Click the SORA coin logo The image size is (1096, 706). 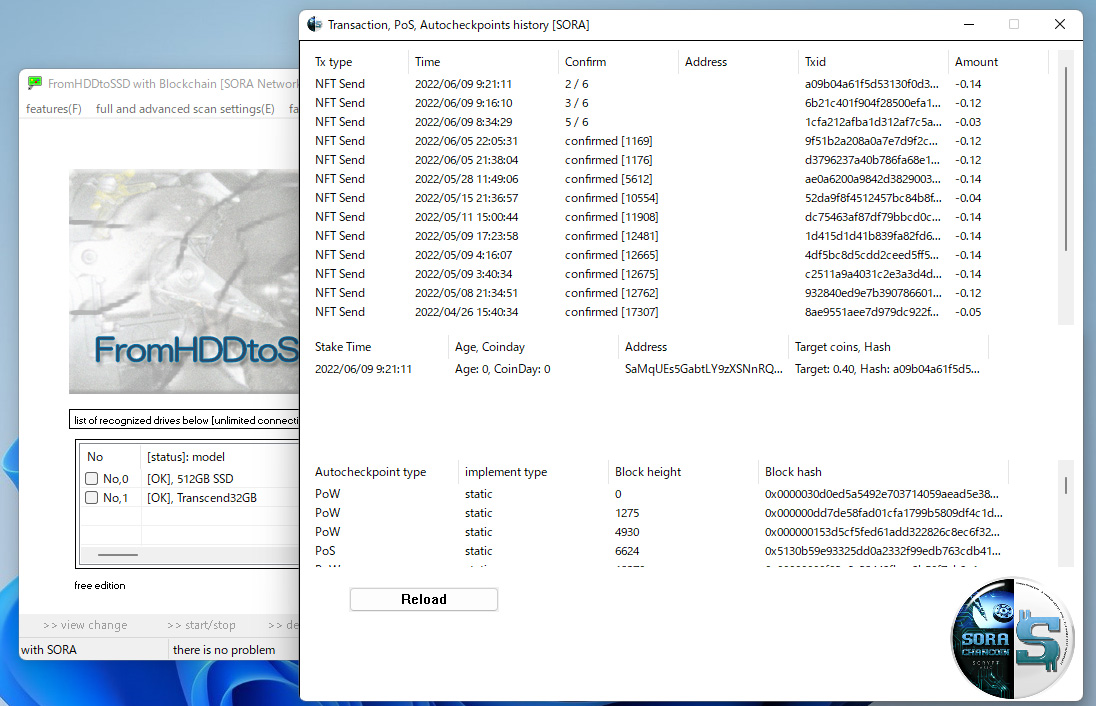[1013, 637]
